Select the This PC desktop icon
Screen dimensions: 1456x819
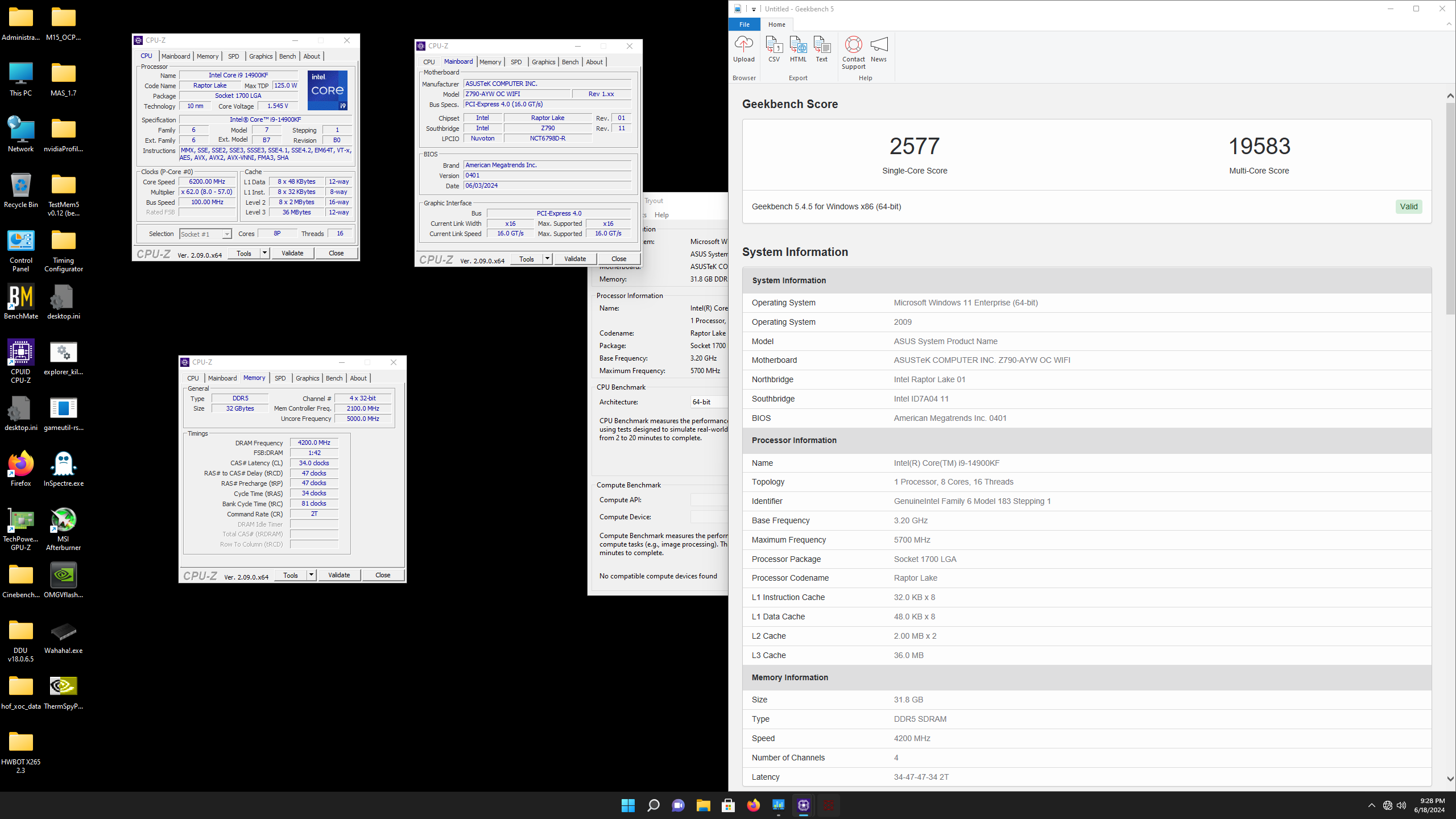21,79
